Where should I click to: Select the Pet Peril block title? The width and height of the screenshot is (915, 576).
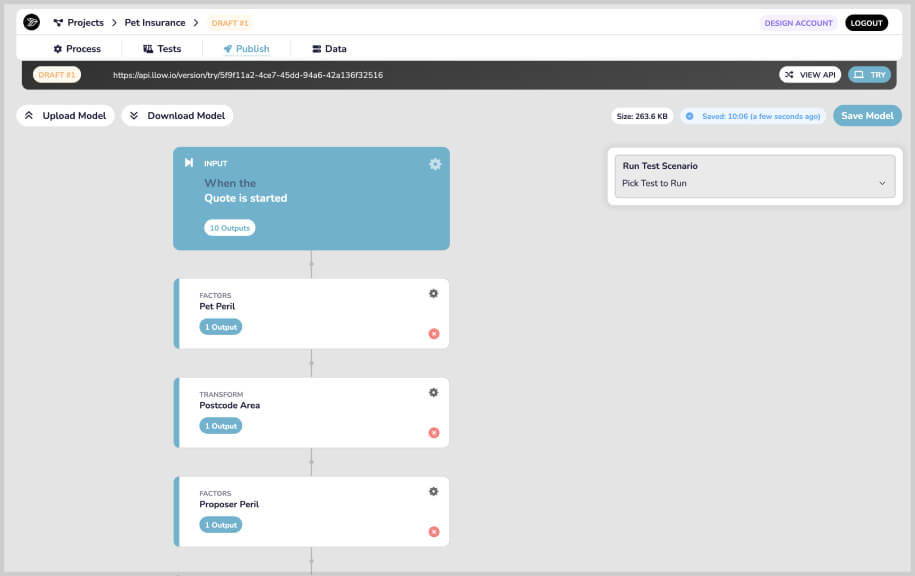point(217,306)
